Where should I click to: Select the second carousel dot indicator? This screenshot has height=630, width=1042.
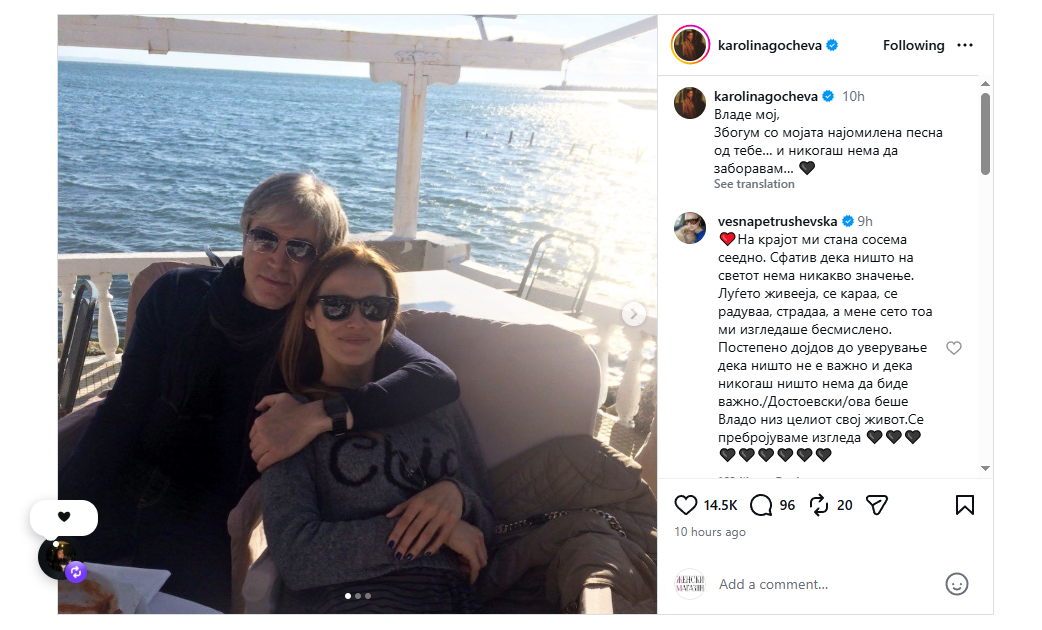(x=358, y=596)
